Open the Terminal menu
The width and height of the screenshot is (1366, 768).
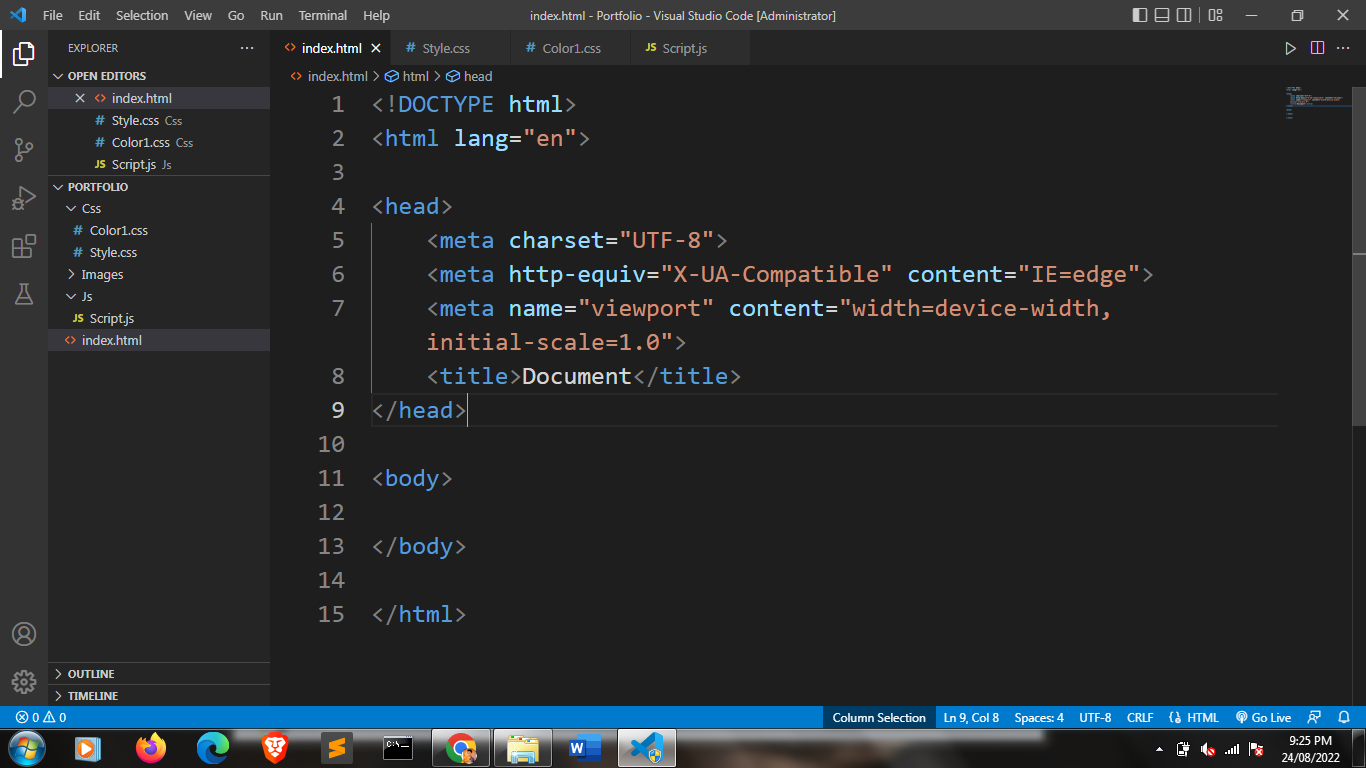[x=323, y=15]
